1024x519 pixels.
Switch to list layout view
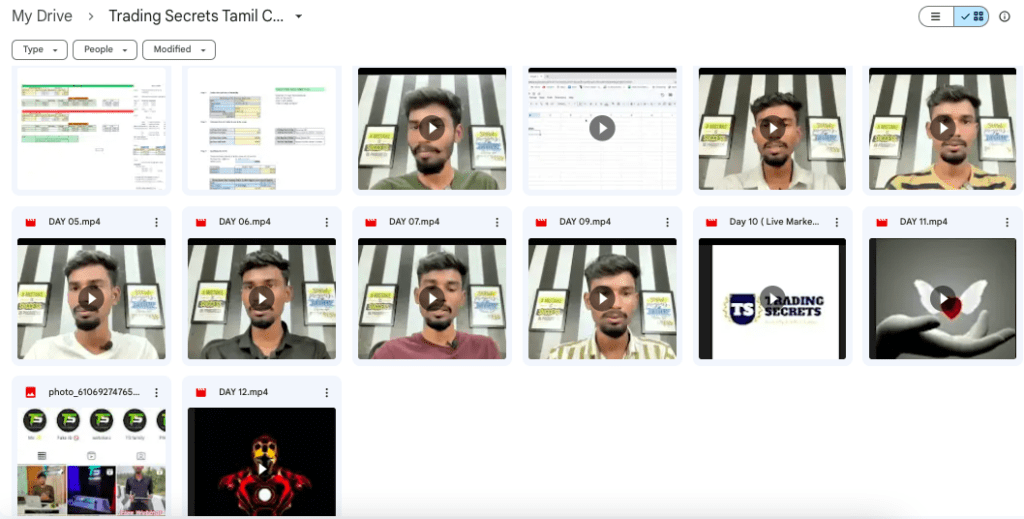[936, 17]
